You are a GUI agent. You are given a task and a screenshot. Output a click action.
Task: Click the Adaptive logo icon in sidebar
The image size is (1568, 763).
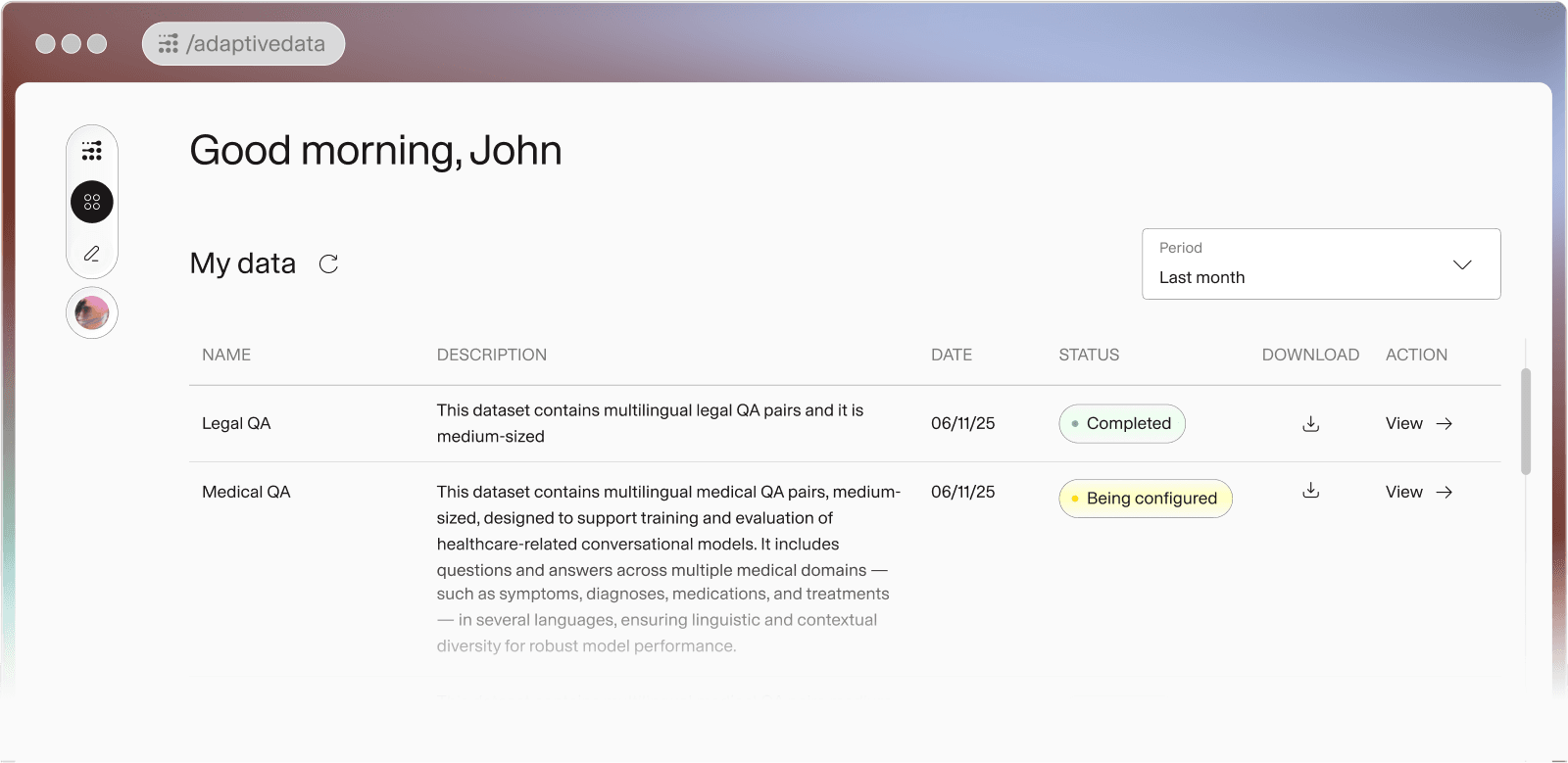click(x=92, y=151)
